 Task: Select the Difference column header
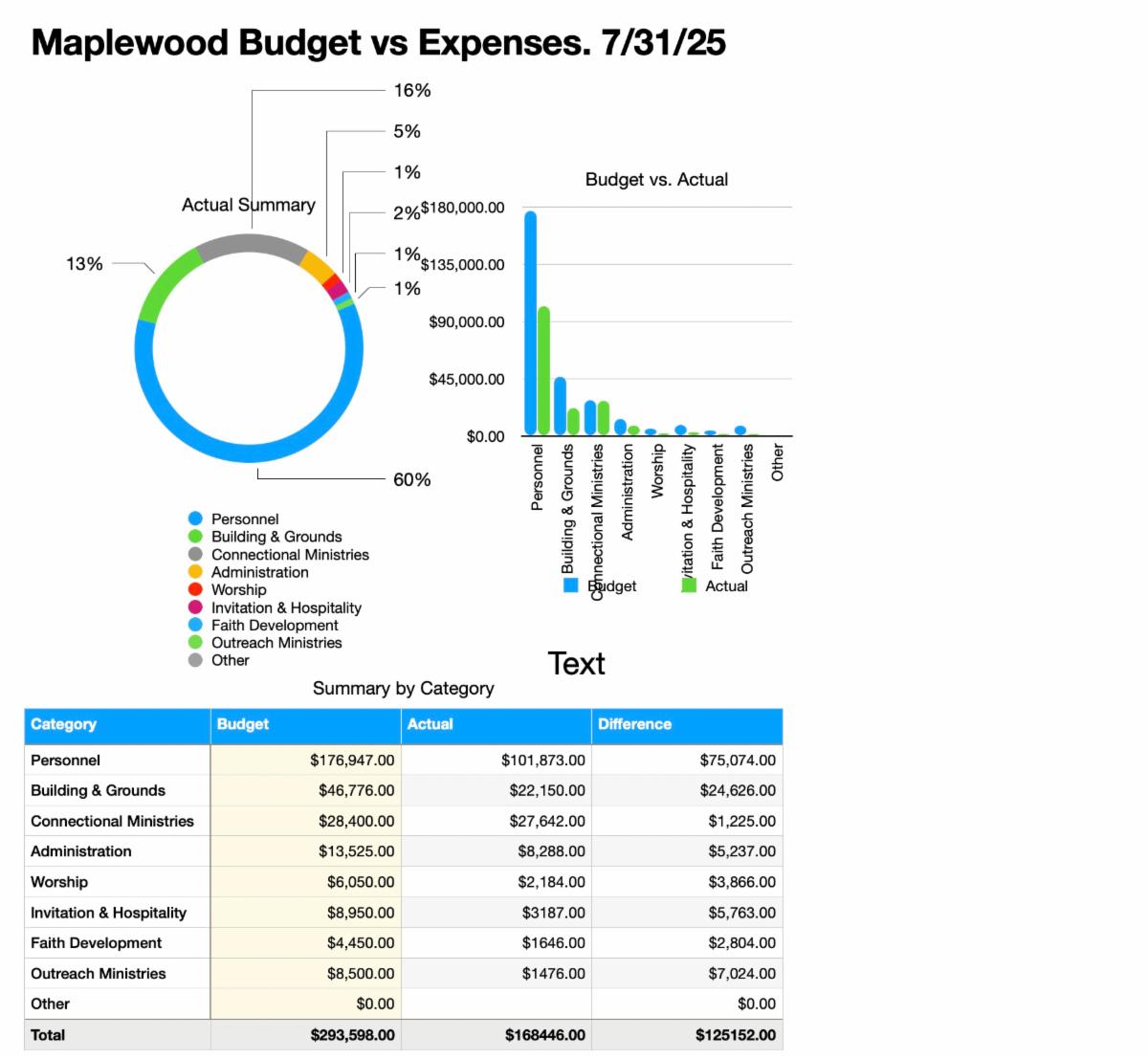point(686,725)
